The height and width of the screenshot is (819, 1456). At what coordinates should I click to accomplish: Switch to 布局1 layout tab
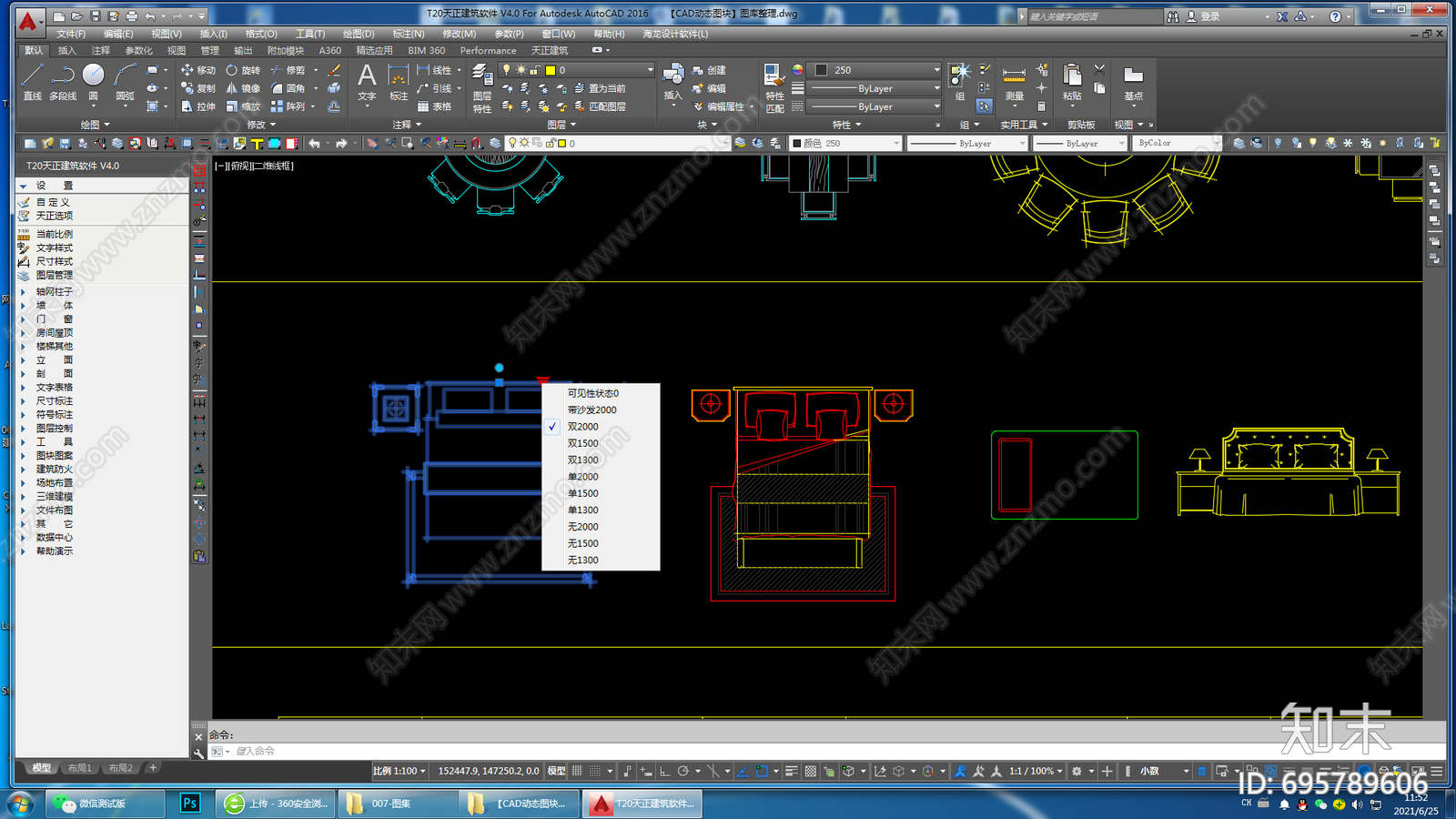click(x=79, y=768)
